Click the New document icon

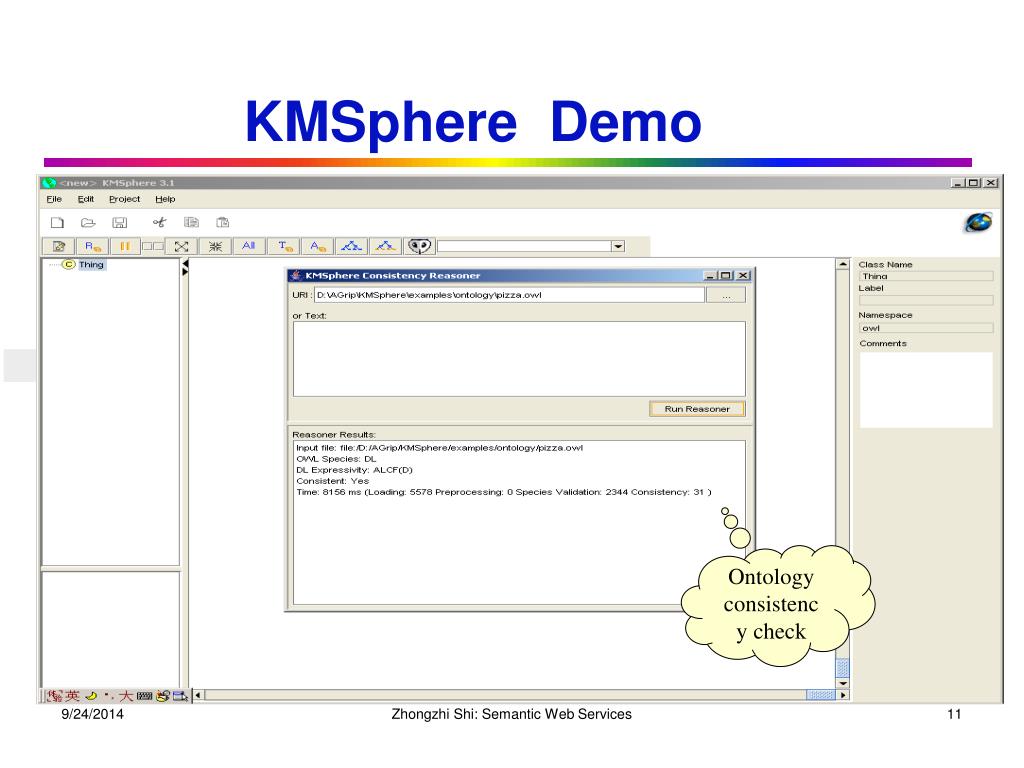[57, 223]
